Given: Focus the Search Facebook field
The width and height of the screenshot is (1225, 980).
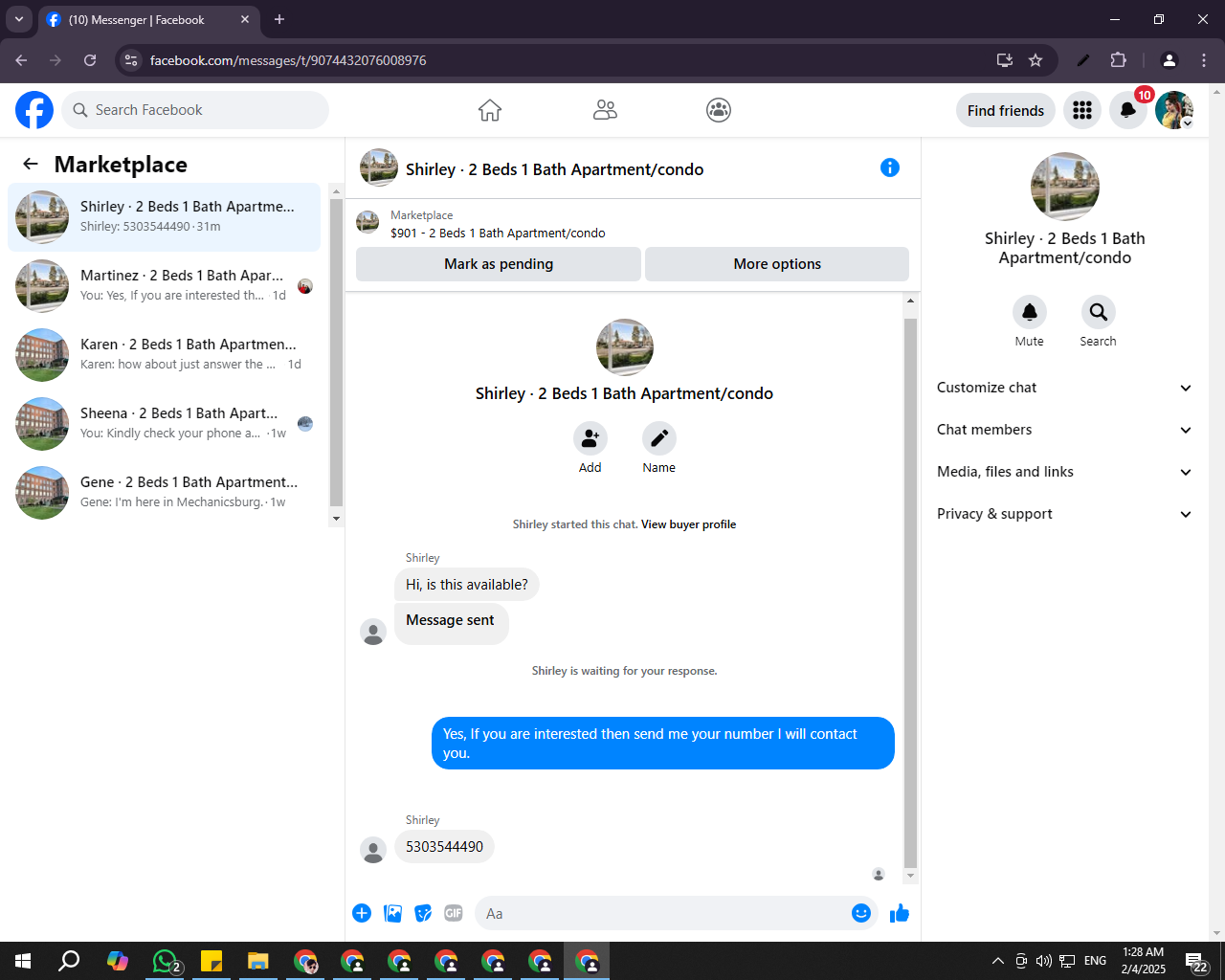Looking at the screenshot, I should pyautogui.click(x=195, y=110).
